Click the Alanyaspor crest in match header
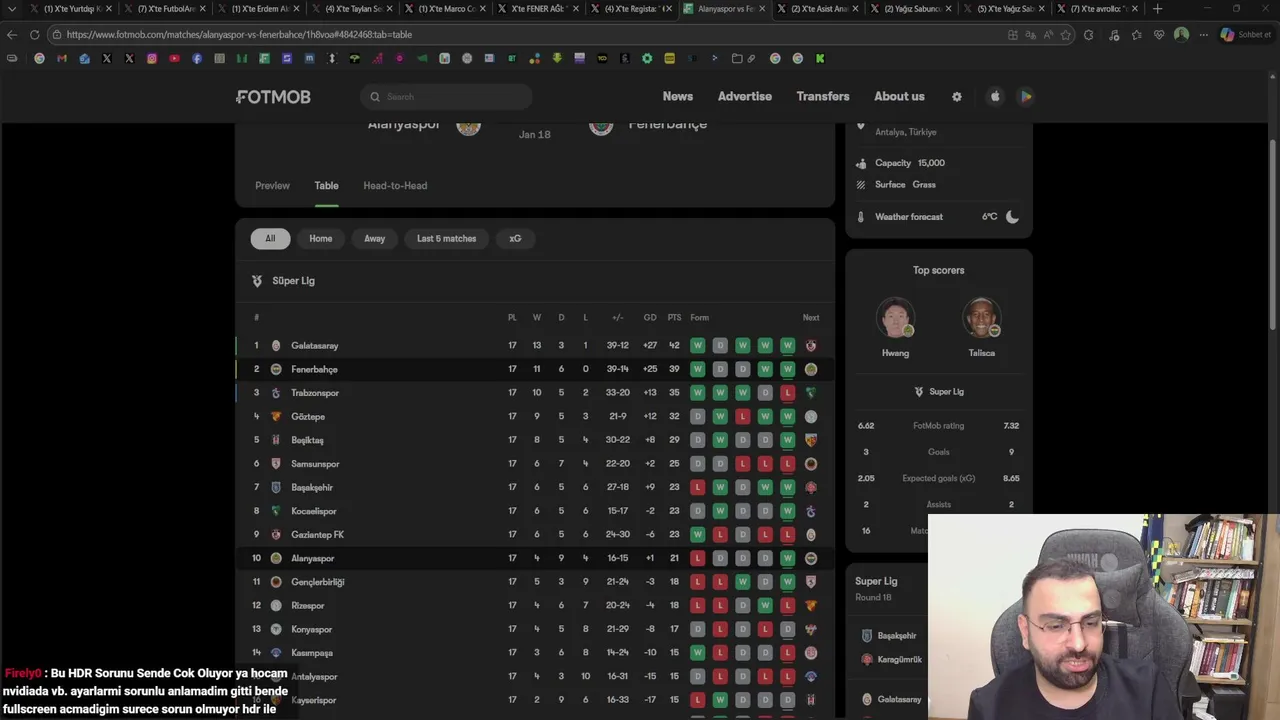This screenshot has height=720, width=1280. pos(468,127)
